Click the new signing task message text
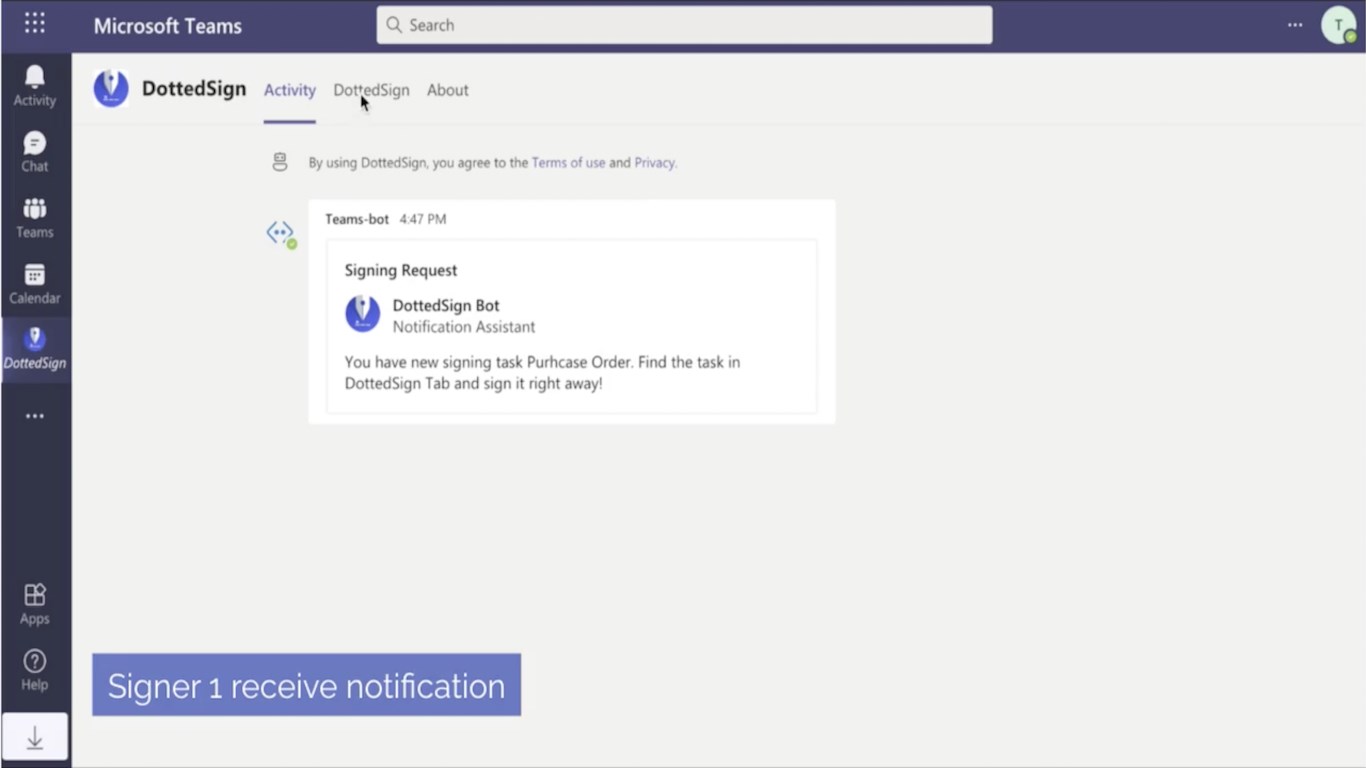This screenshot has width=1366, height=768. click(x=543, y=373)
